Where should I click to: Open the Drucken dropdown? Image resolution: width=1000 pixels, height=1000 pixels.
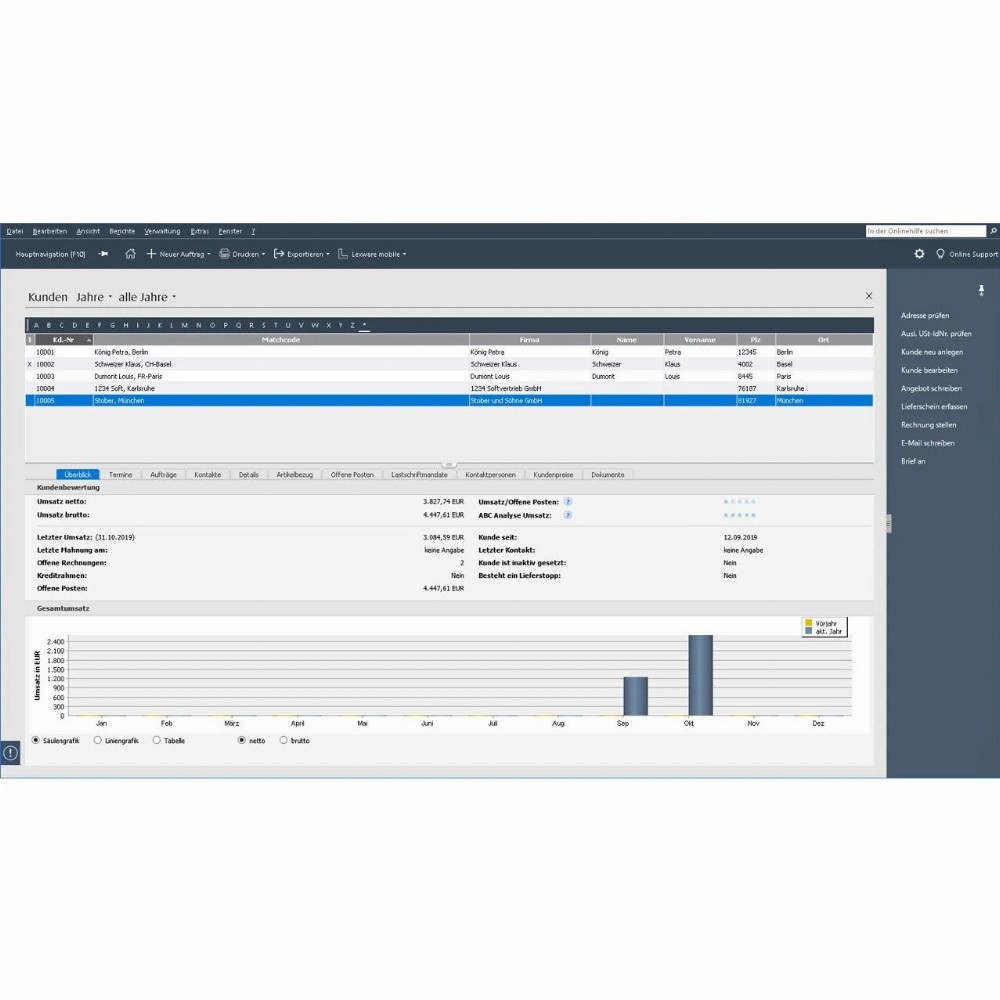click(263, 254)
